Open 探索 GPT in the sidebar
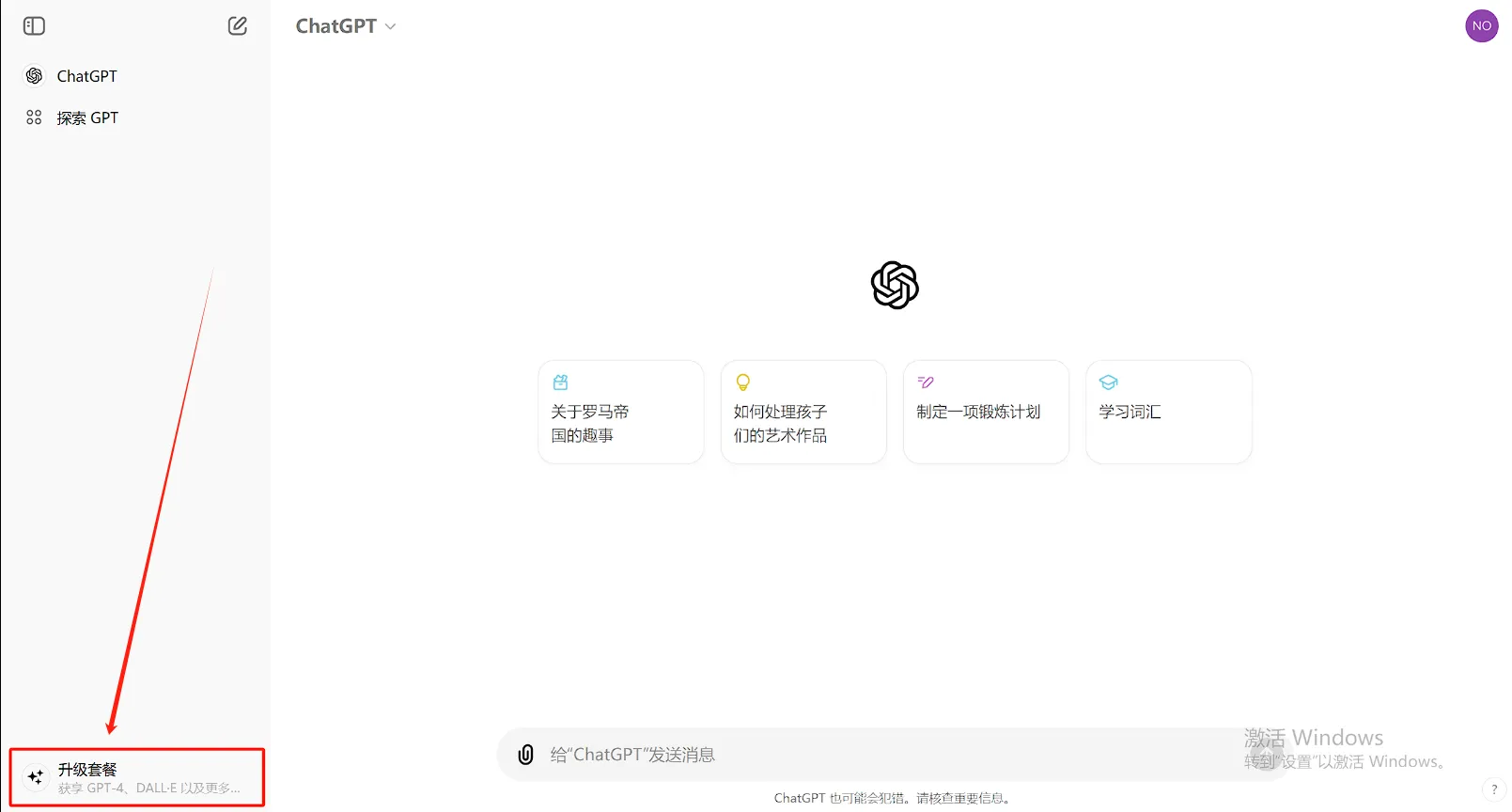The image size is (1512, 812). [x=135, y=117]
